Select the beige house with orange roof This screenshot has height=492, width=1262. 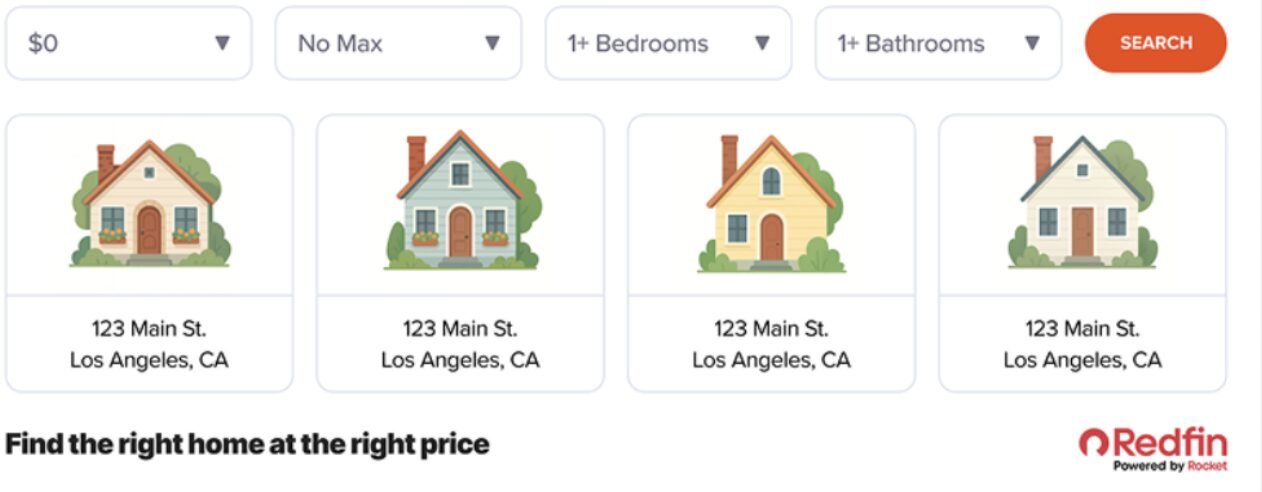pos(150,205)
